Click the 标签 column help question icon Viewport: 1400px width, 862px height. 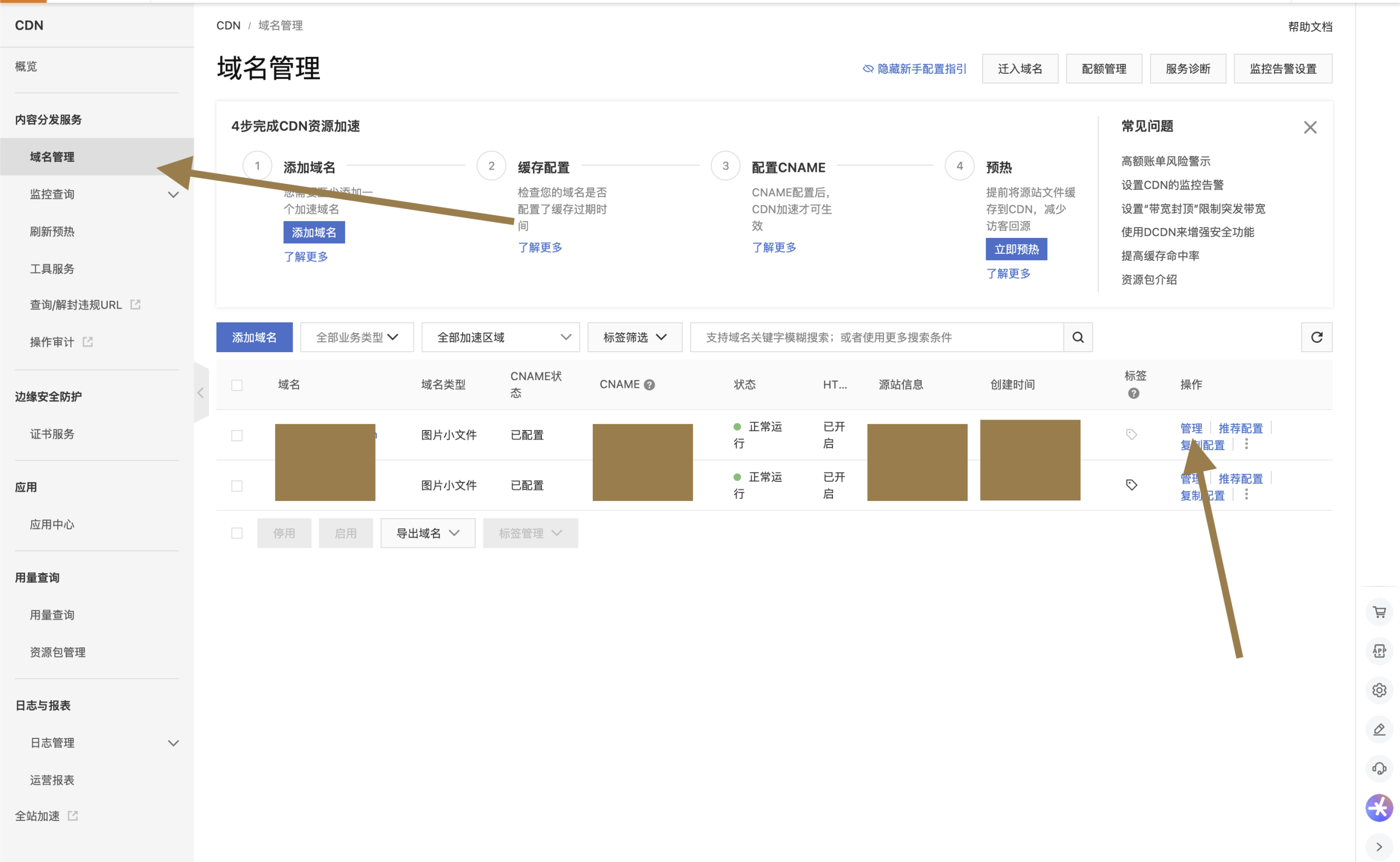(x=1134, y=393)
